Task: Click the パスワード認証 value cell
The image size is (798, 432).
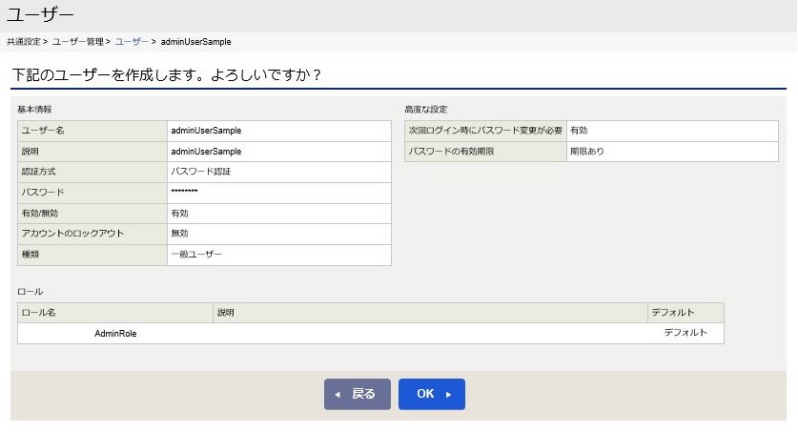Action: (279, 172)
